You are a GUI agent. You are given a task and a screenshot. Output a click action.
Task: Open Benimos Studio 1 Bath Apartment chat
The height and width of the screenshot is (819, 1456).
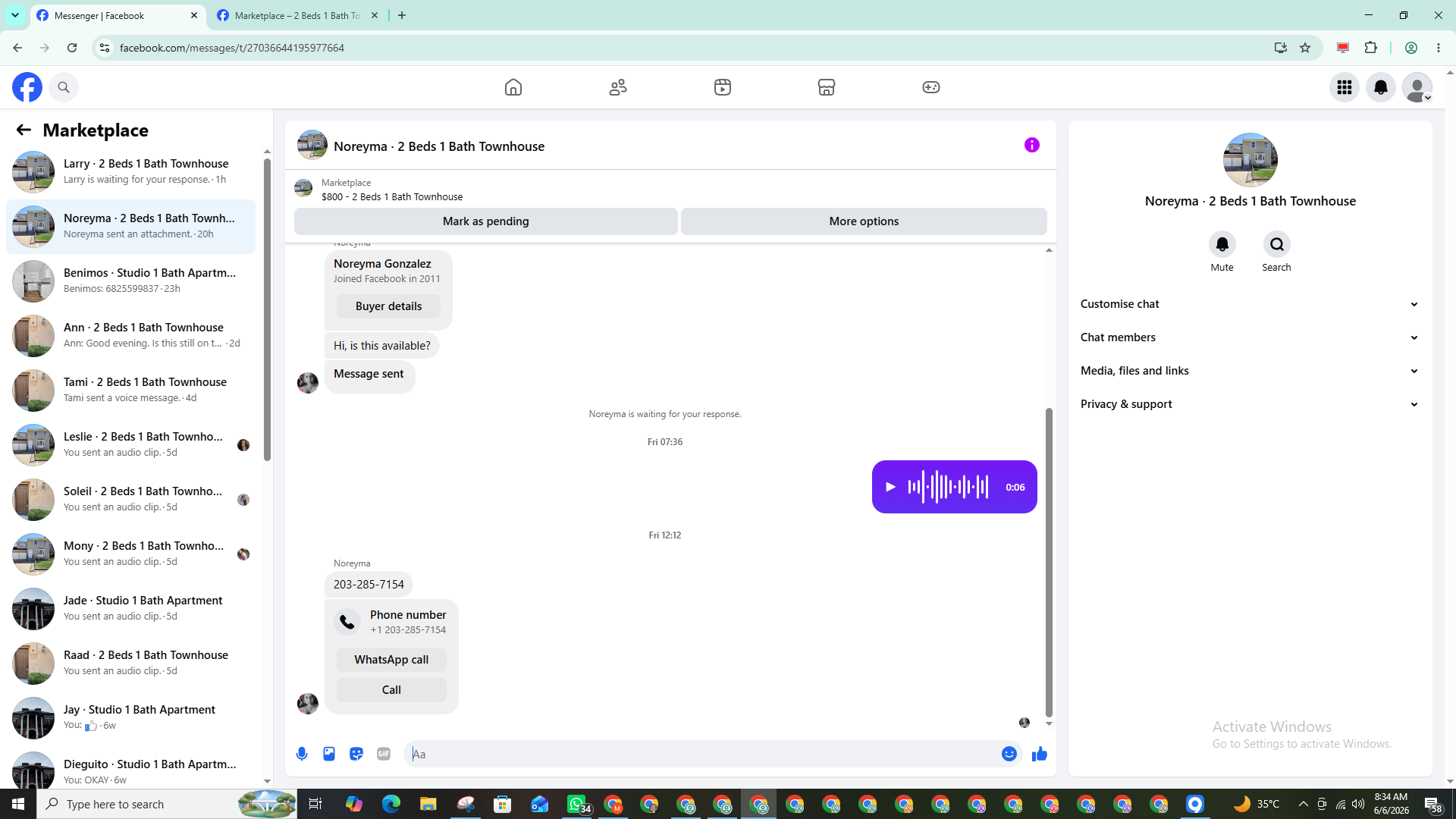pos(130,281)
